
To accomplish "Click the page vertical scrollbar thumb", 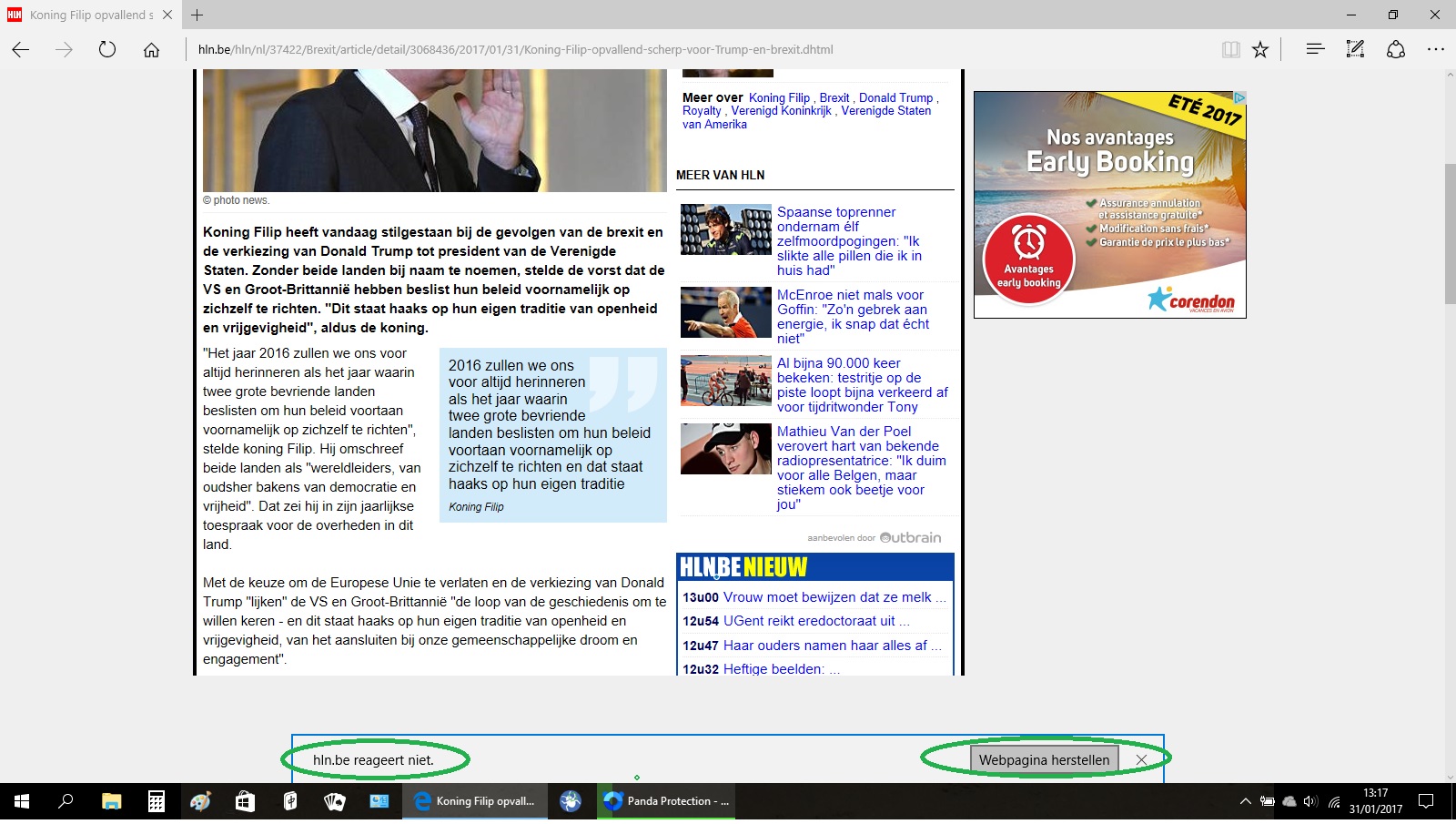I will [x=1449, y=234].
